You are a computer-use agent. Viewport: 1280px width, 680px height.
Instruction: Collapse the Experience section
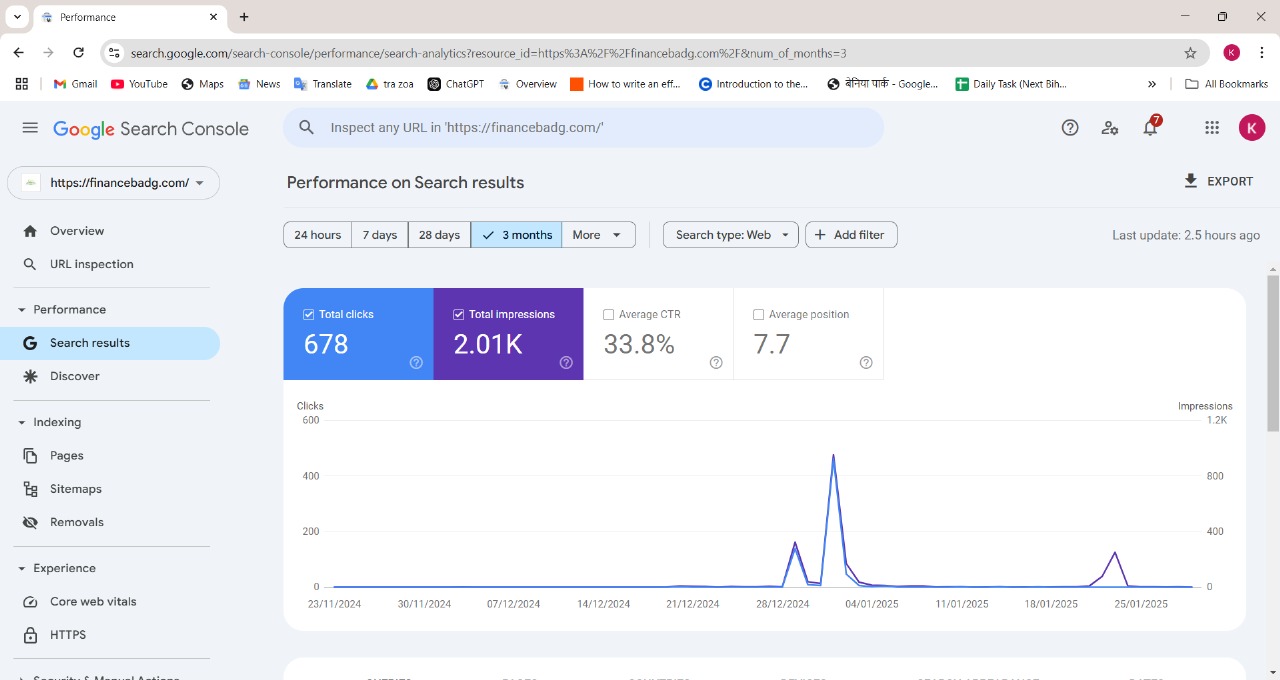coord(22,569)
